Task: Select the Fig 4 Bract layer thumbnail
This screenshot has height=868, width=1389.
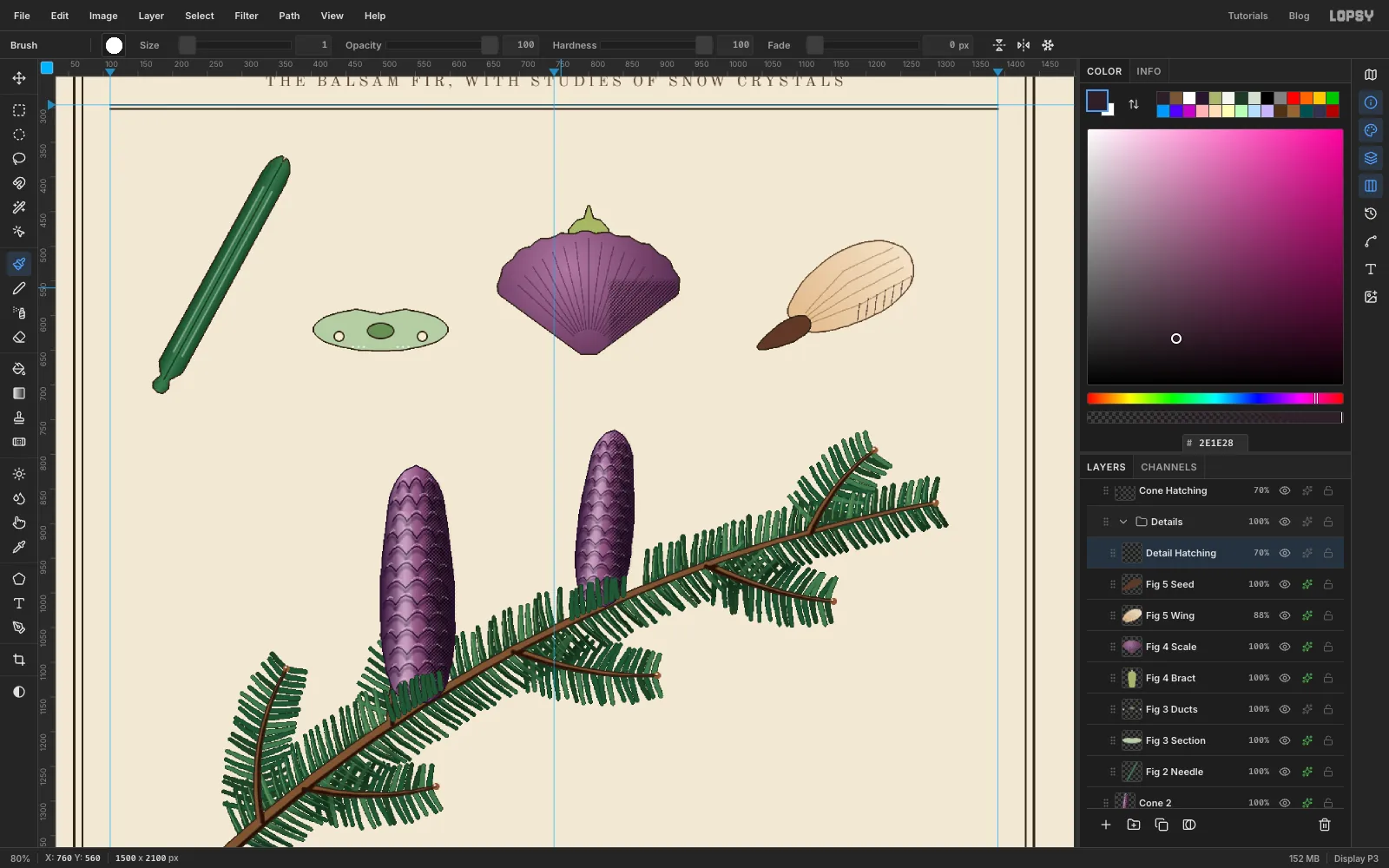Action: (x=1132, y=678)
